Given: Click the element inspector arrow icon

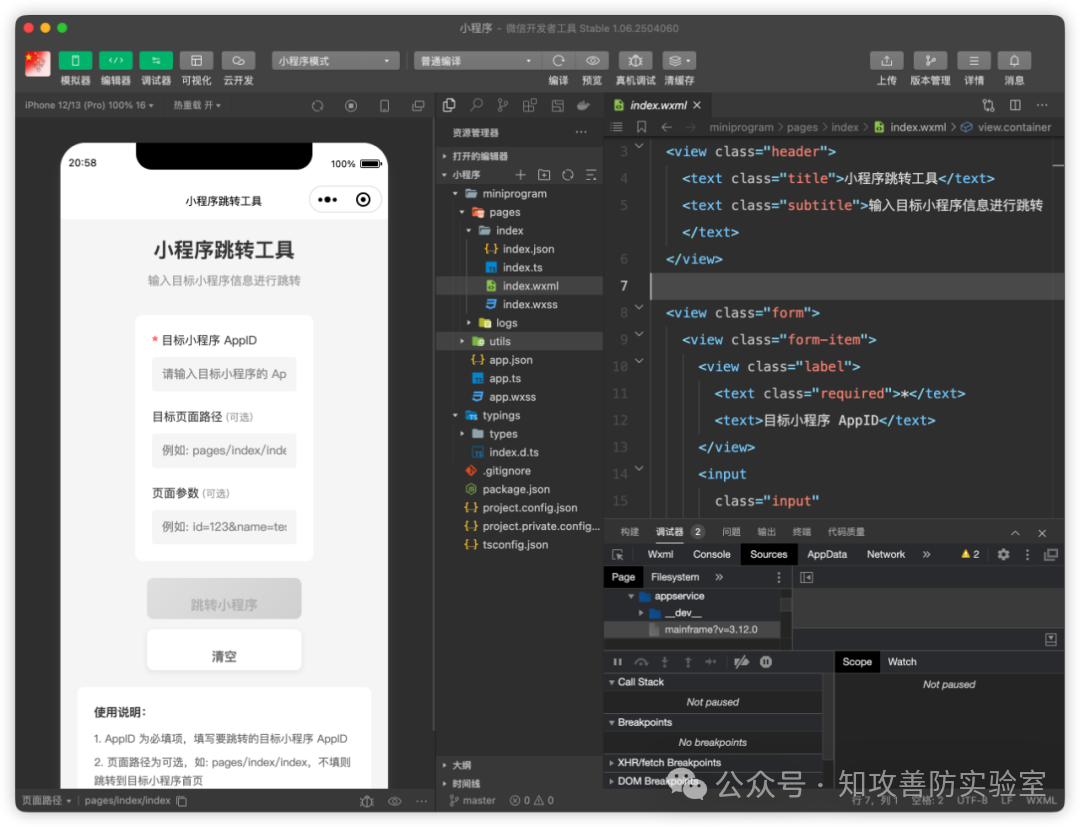Looking at the screenshot, I should tap(618, 554).
